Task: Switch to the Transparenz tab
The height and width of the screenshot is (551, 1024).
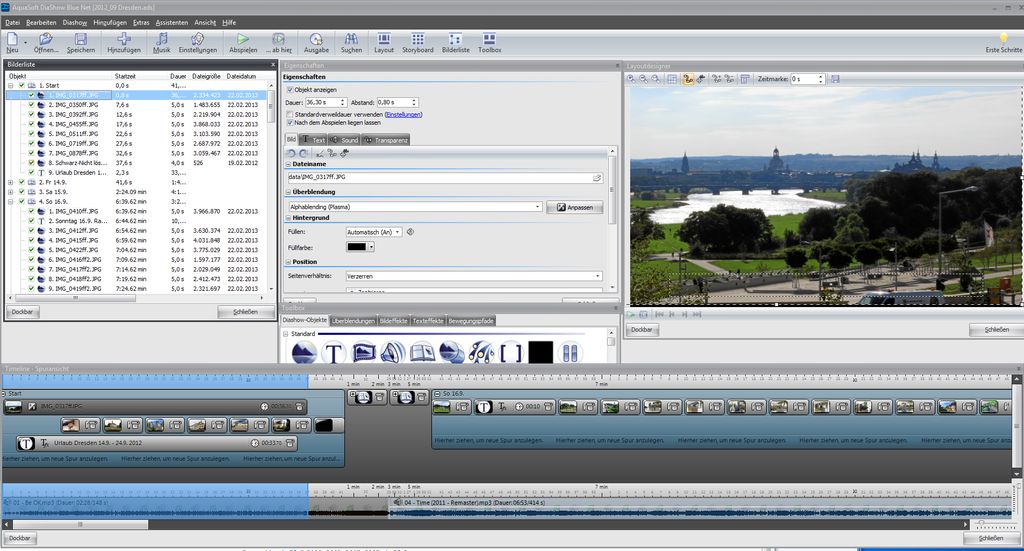Action: [386, 140]
